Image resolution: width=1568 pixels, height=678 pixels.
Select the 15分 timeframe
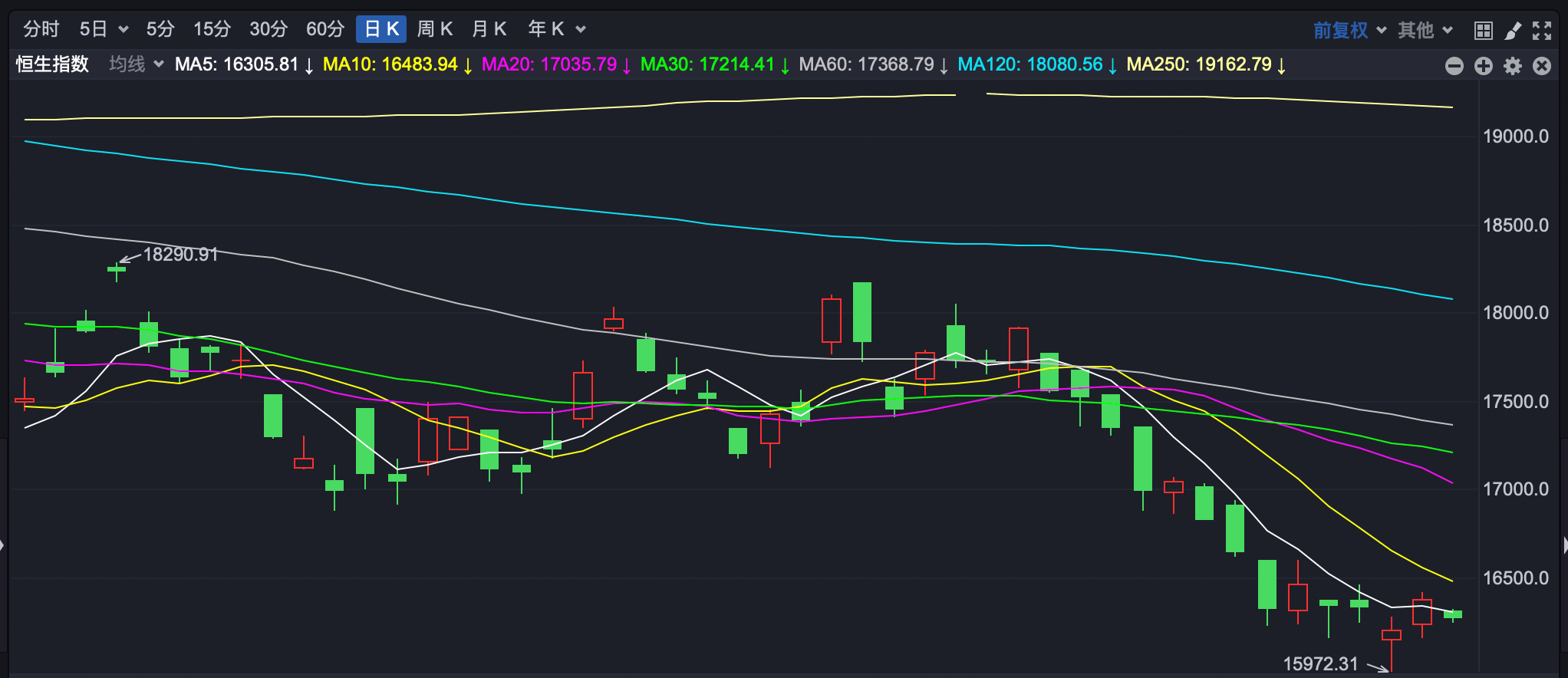[212, 29]
